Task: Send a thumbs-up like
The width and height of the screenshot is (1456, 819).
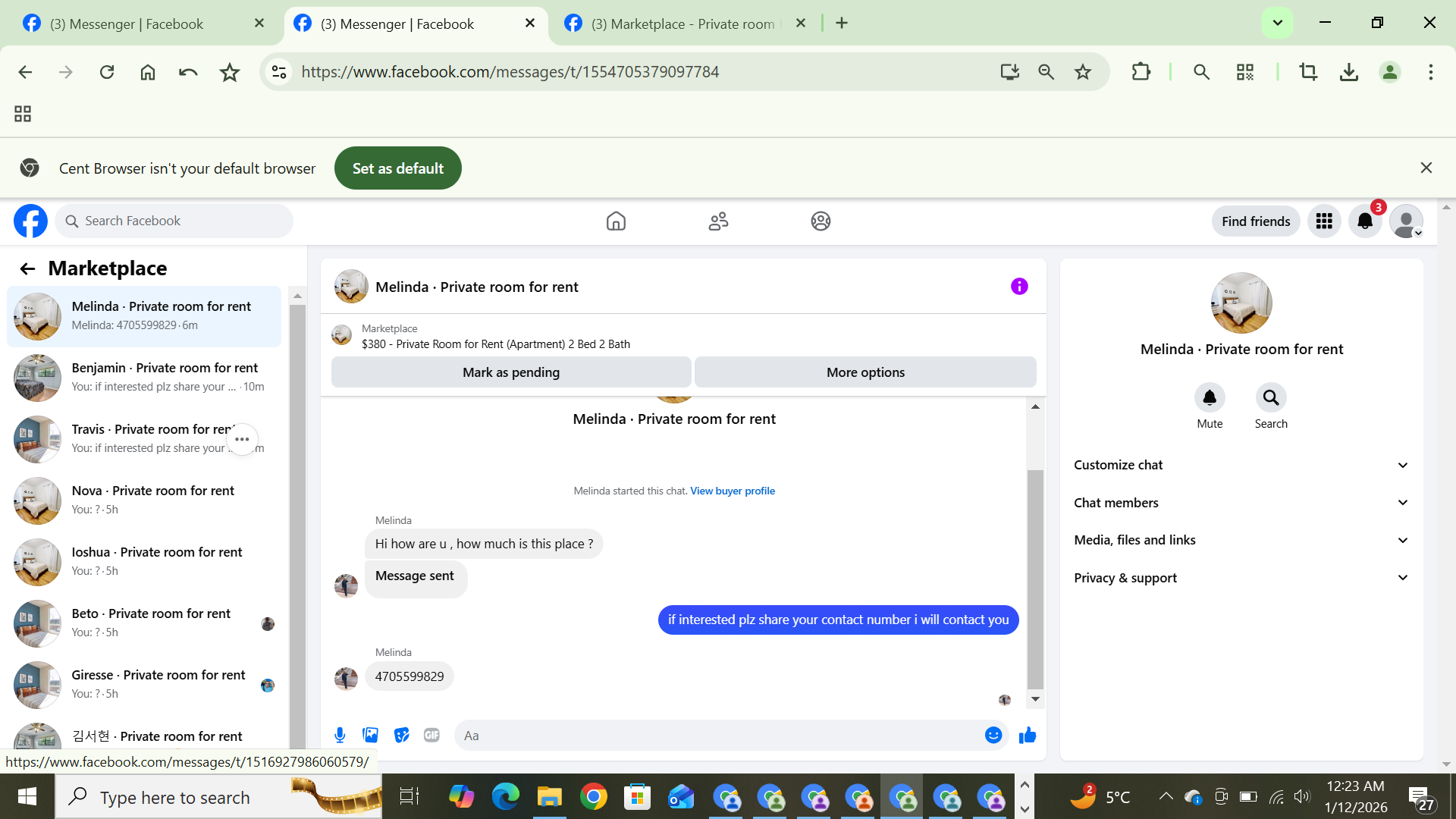Action: click(1028, 735)
